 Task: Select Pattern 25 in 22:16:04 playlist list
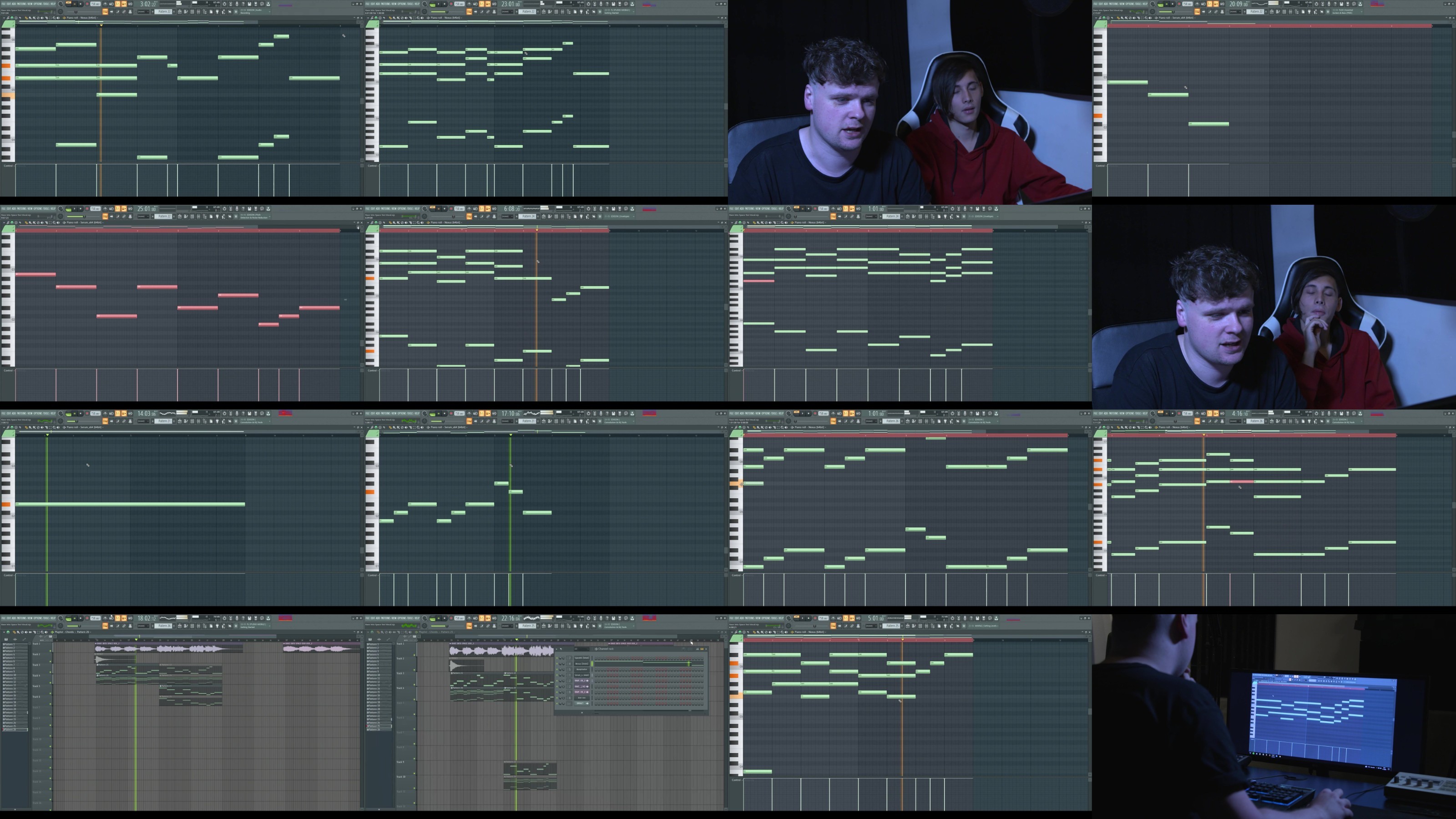tap(379, 727)
